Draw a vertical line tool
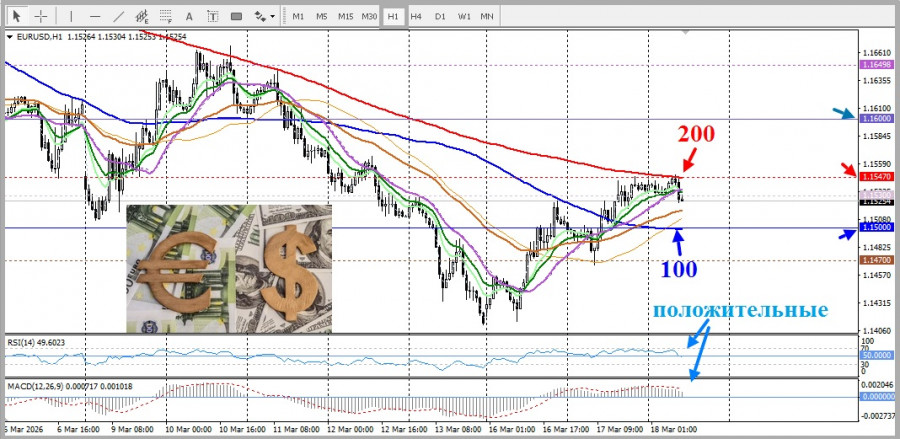Screen dimensions: 900x439 click(x=70, y=16)
